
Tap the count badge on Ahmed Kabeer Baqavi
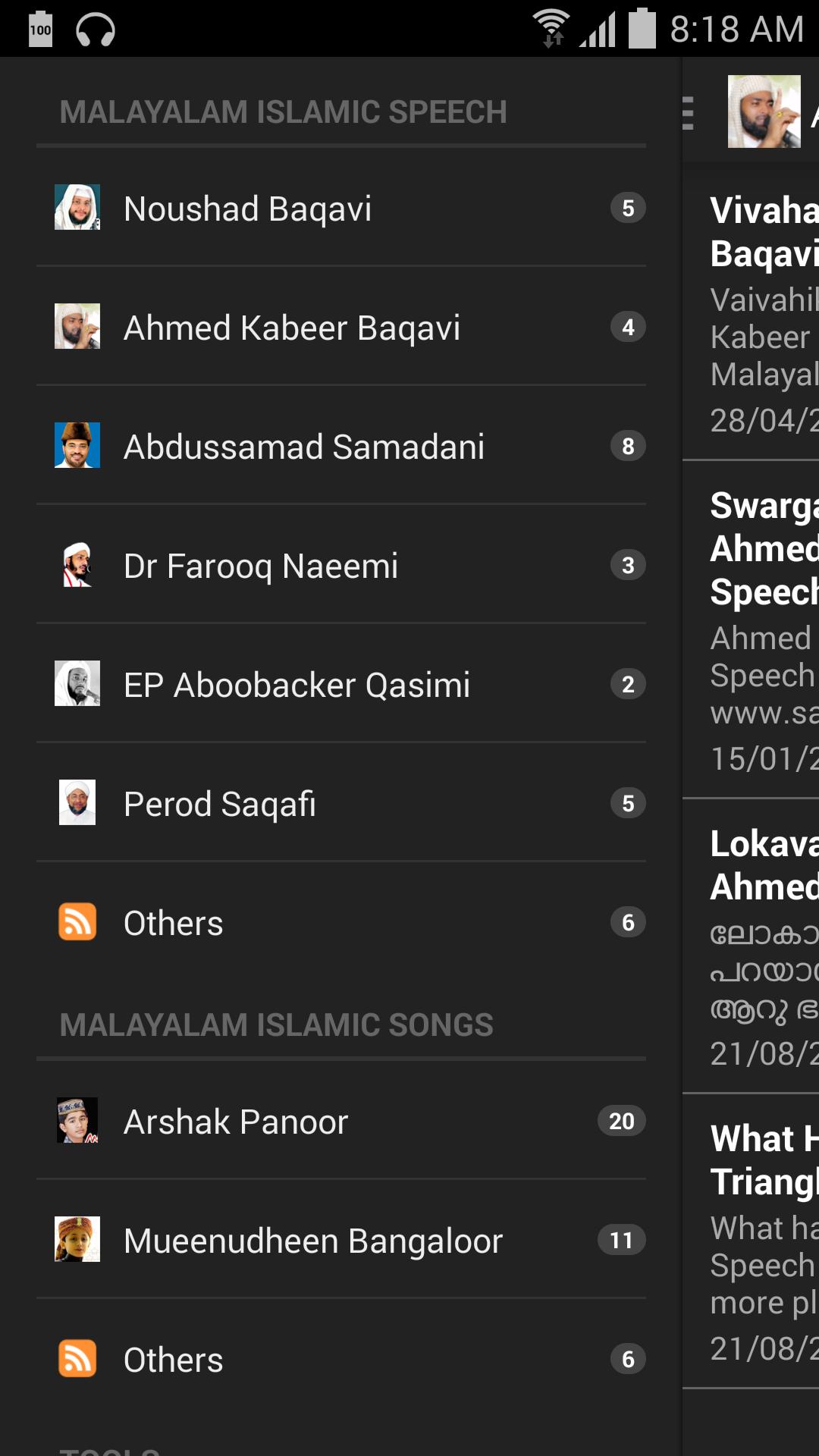[x=628, y=327]
